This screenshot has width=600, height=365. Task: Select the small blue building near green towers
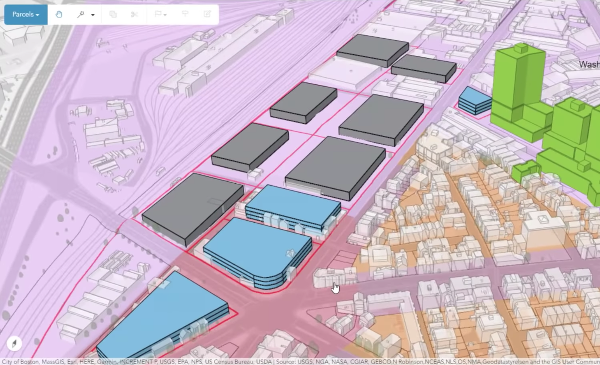474,100
